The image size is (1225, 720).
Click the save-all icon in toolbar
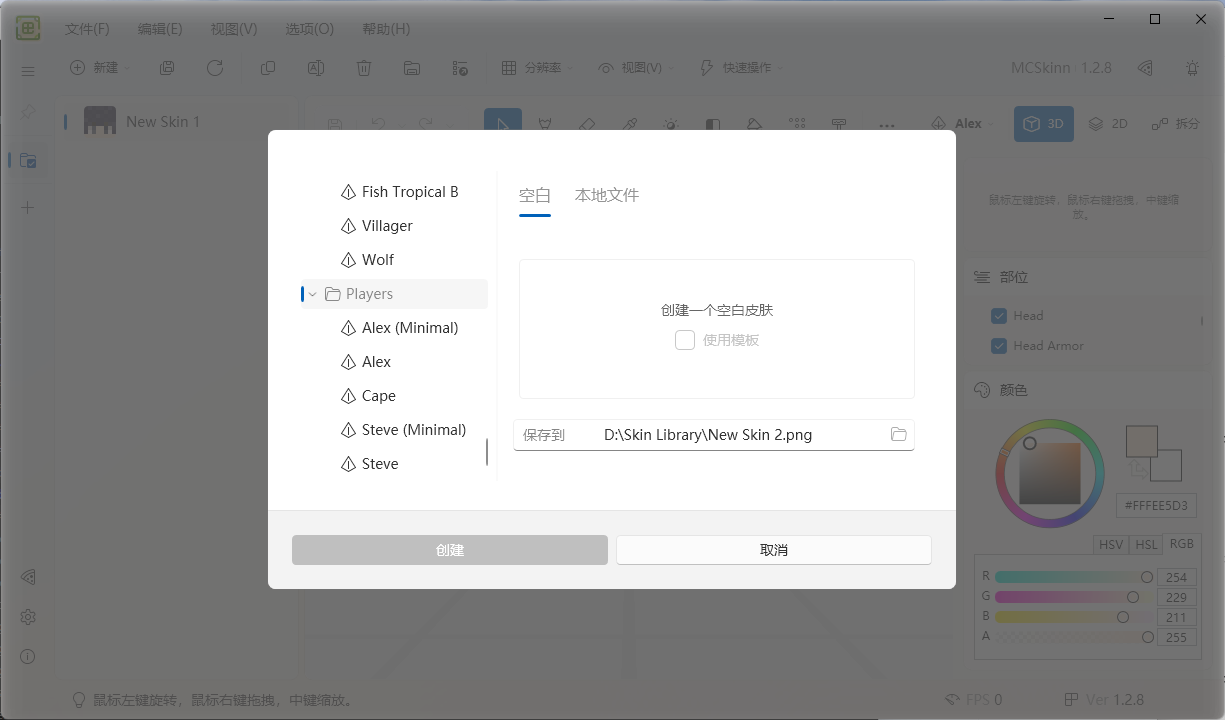click(167, 68)
